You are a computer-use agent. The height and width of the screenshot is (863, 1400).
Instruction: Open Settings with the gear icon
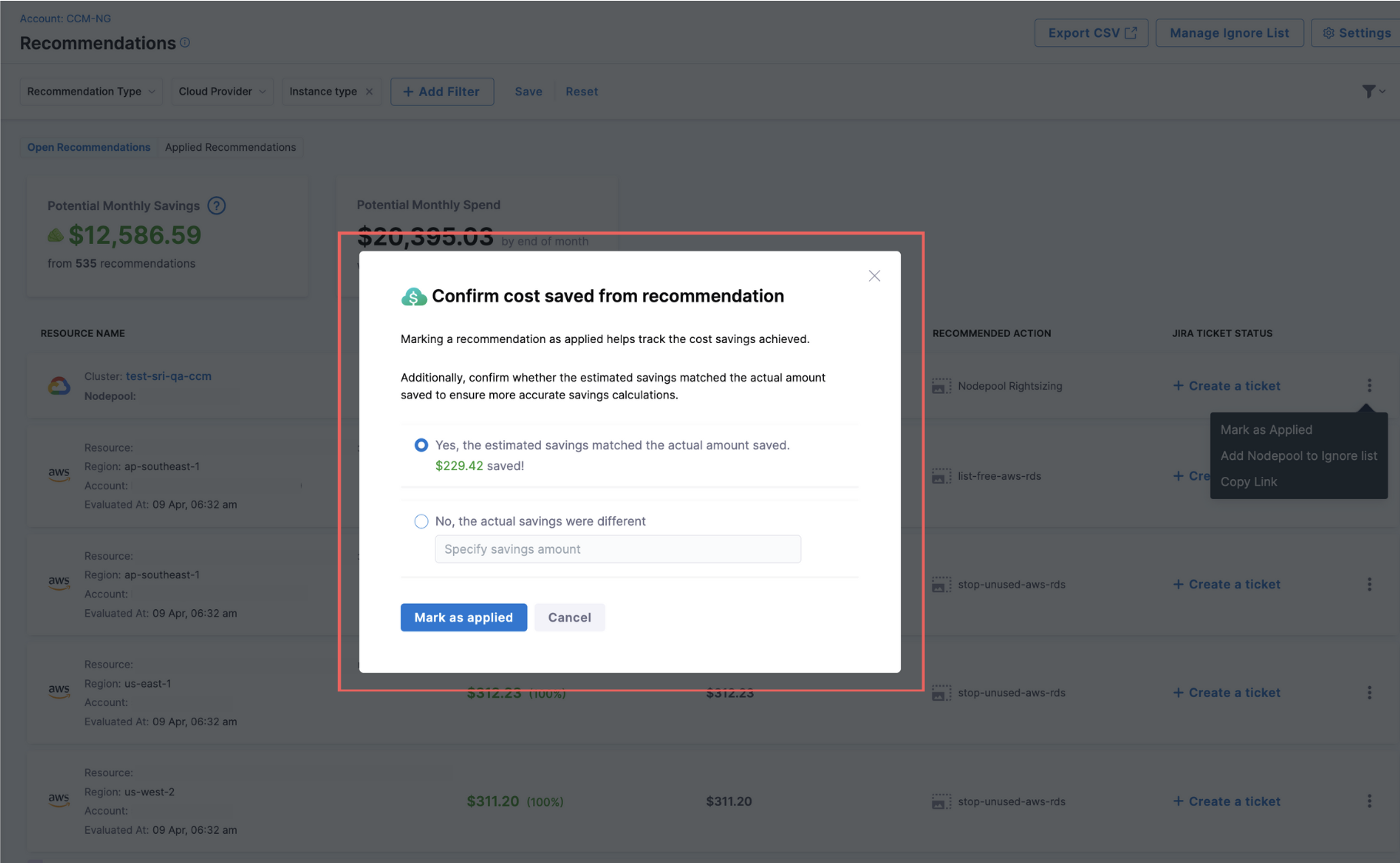point(1356,33)
